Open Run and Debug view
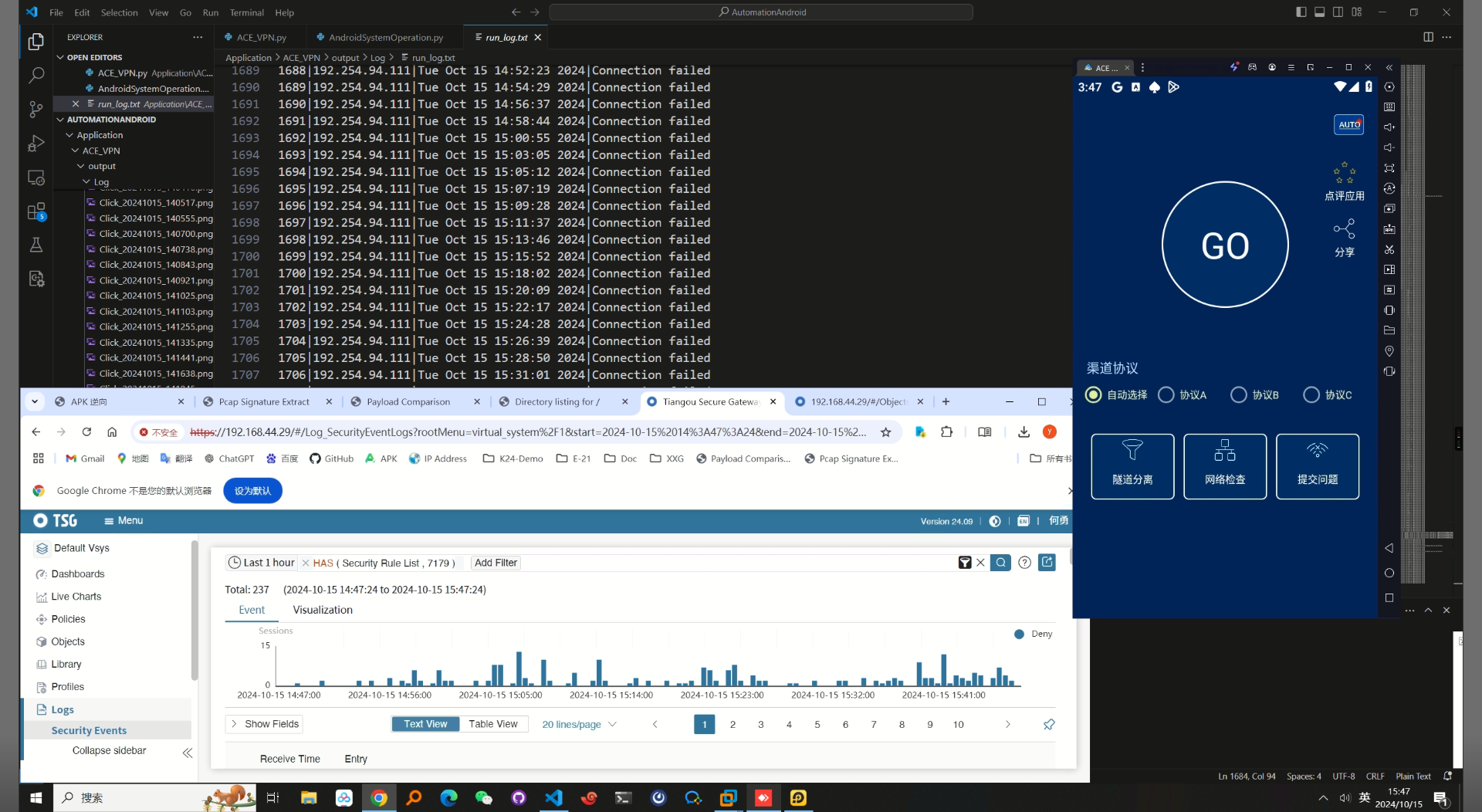 click(x=36, y=144)
